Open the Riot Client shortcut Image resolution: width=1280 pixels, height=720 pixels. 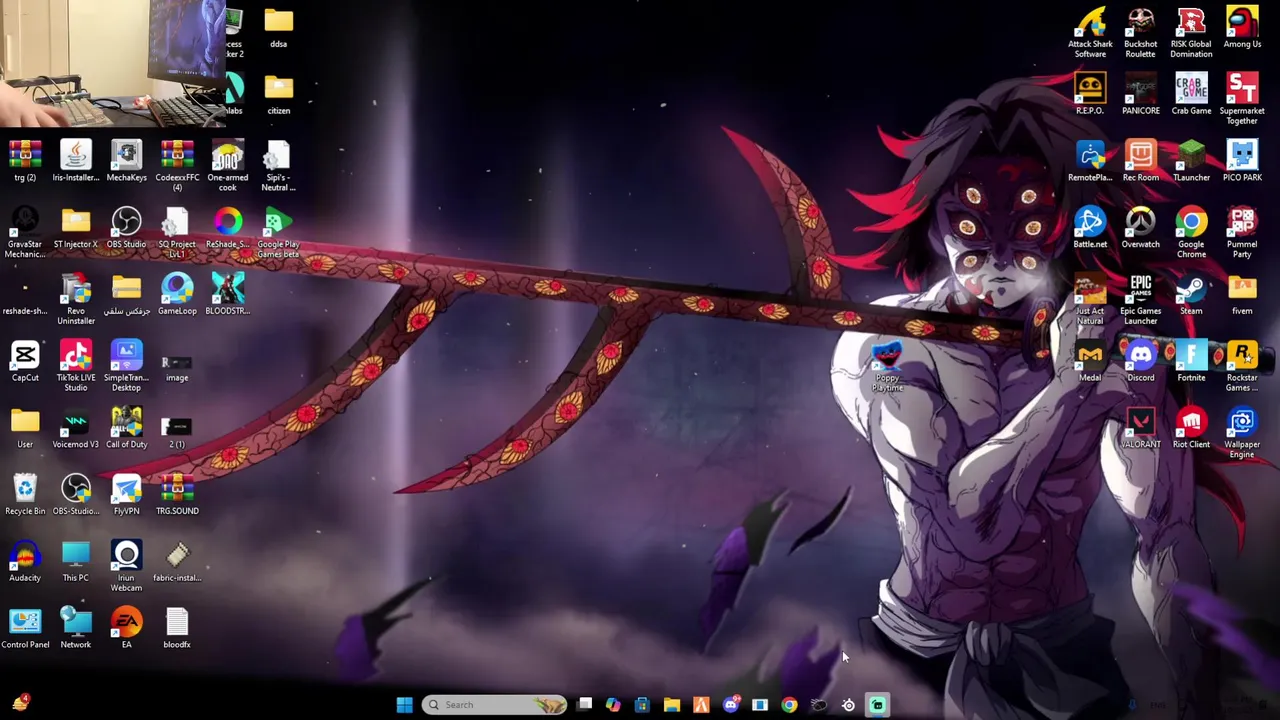1191,428
